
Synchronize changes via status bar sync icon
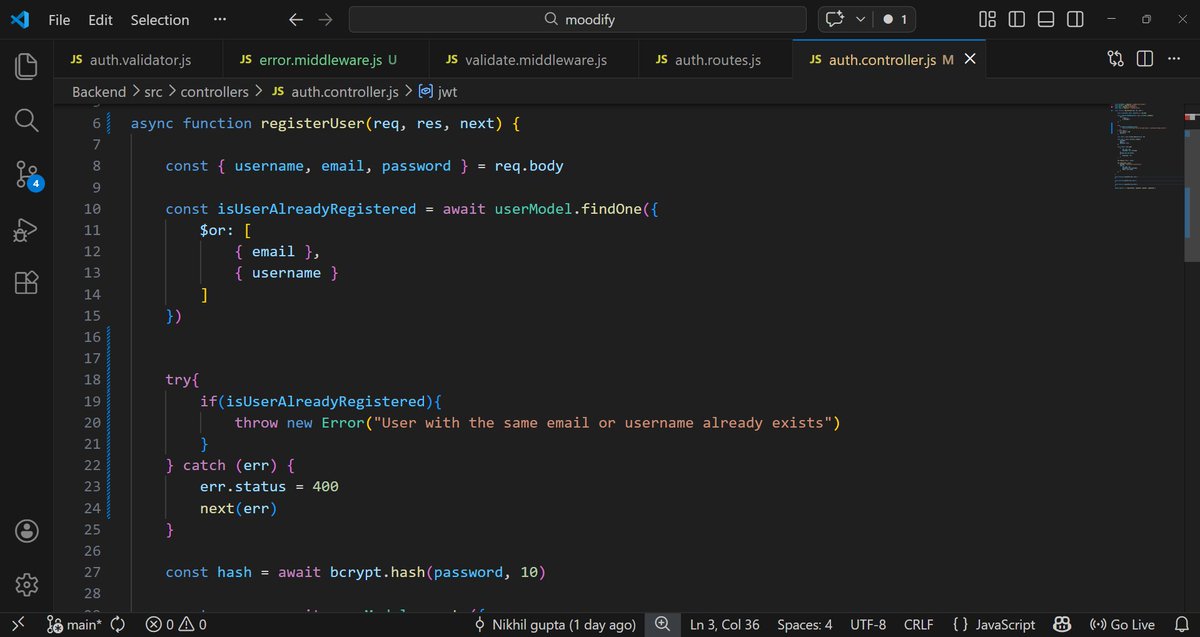pyautogui.click(x=118, y=625)
